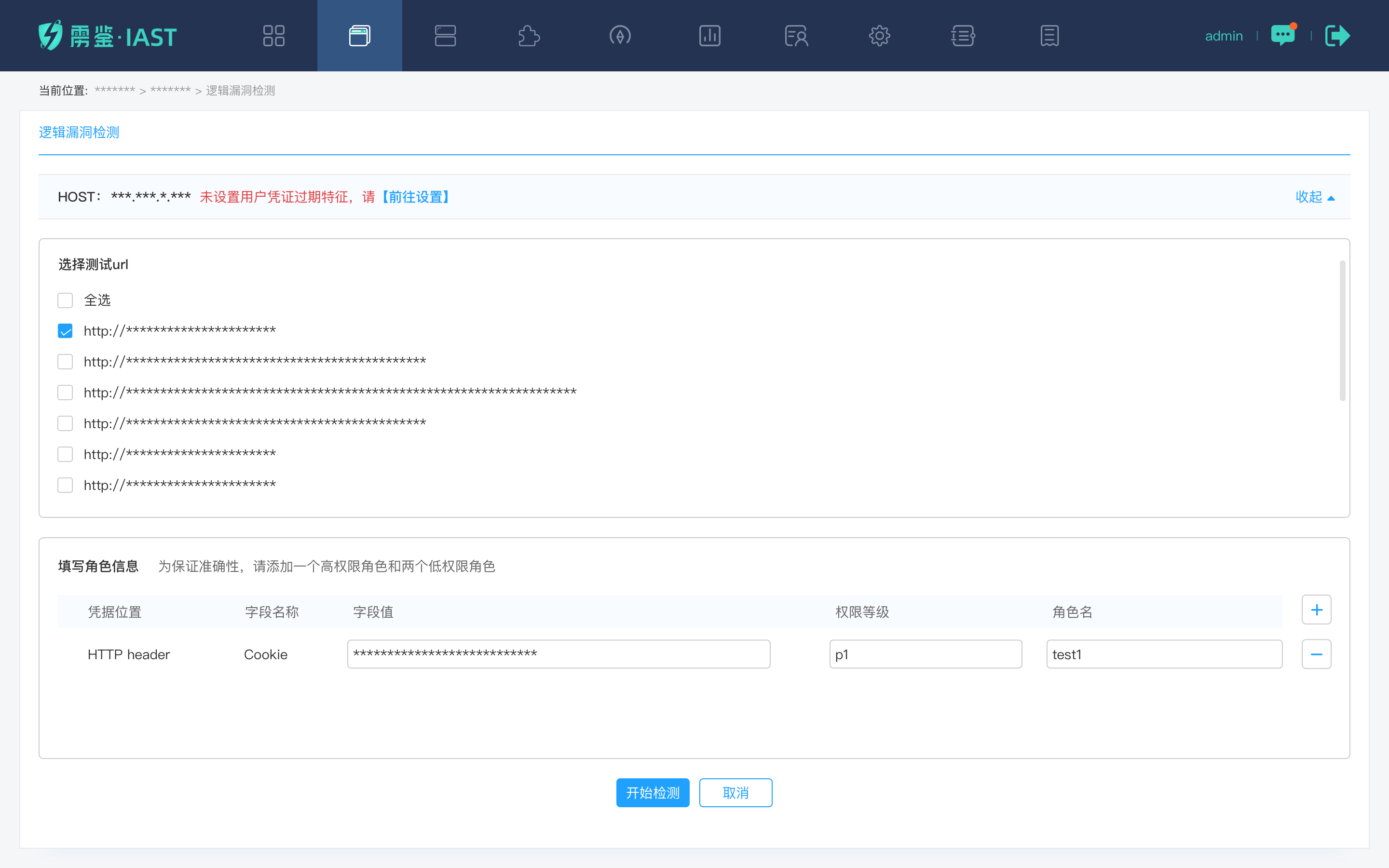This screenshot has height=868, width=1389.
Task: Click the 开始检测 button
Action: (653, 793)
